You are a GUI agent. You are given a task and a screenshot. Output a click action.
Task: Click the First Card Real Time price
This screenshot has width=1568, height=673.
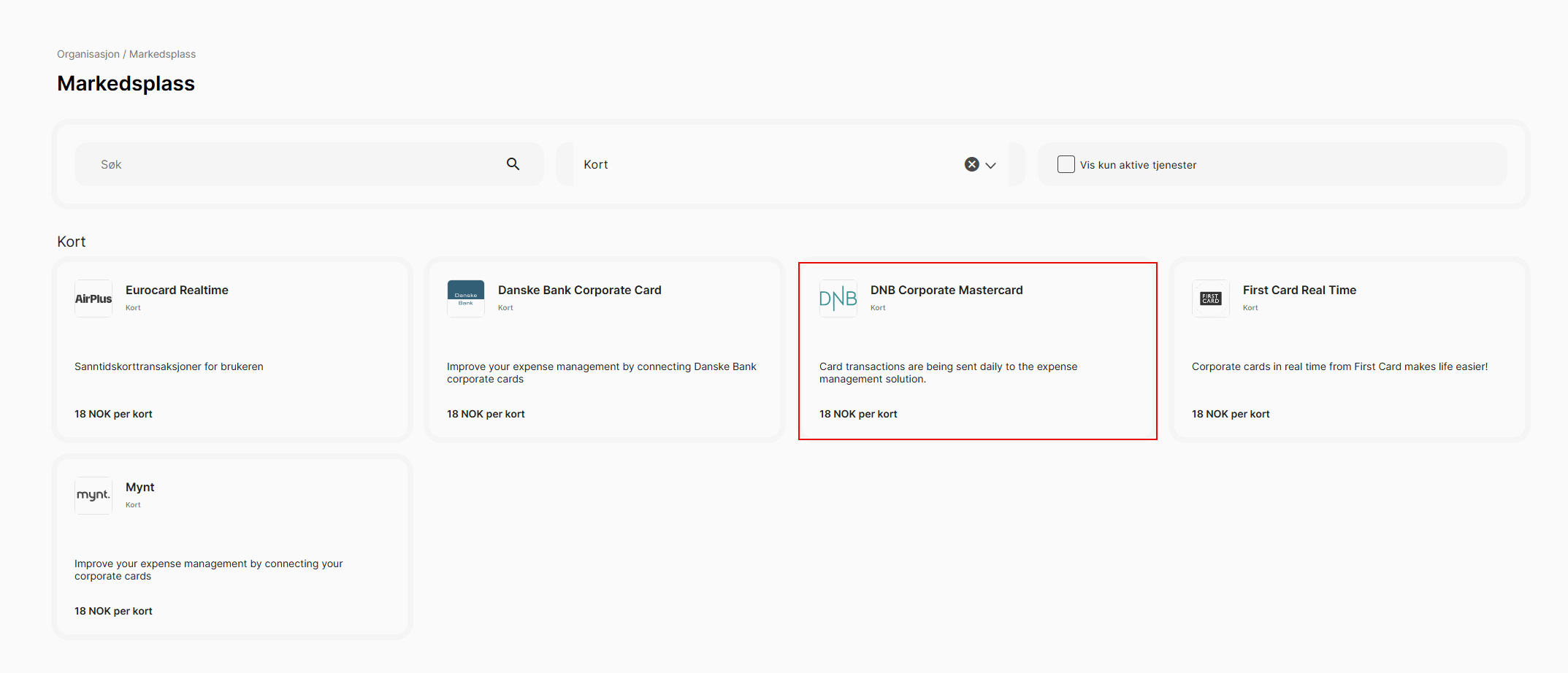pyautogui.click(x=1231, y=414)
